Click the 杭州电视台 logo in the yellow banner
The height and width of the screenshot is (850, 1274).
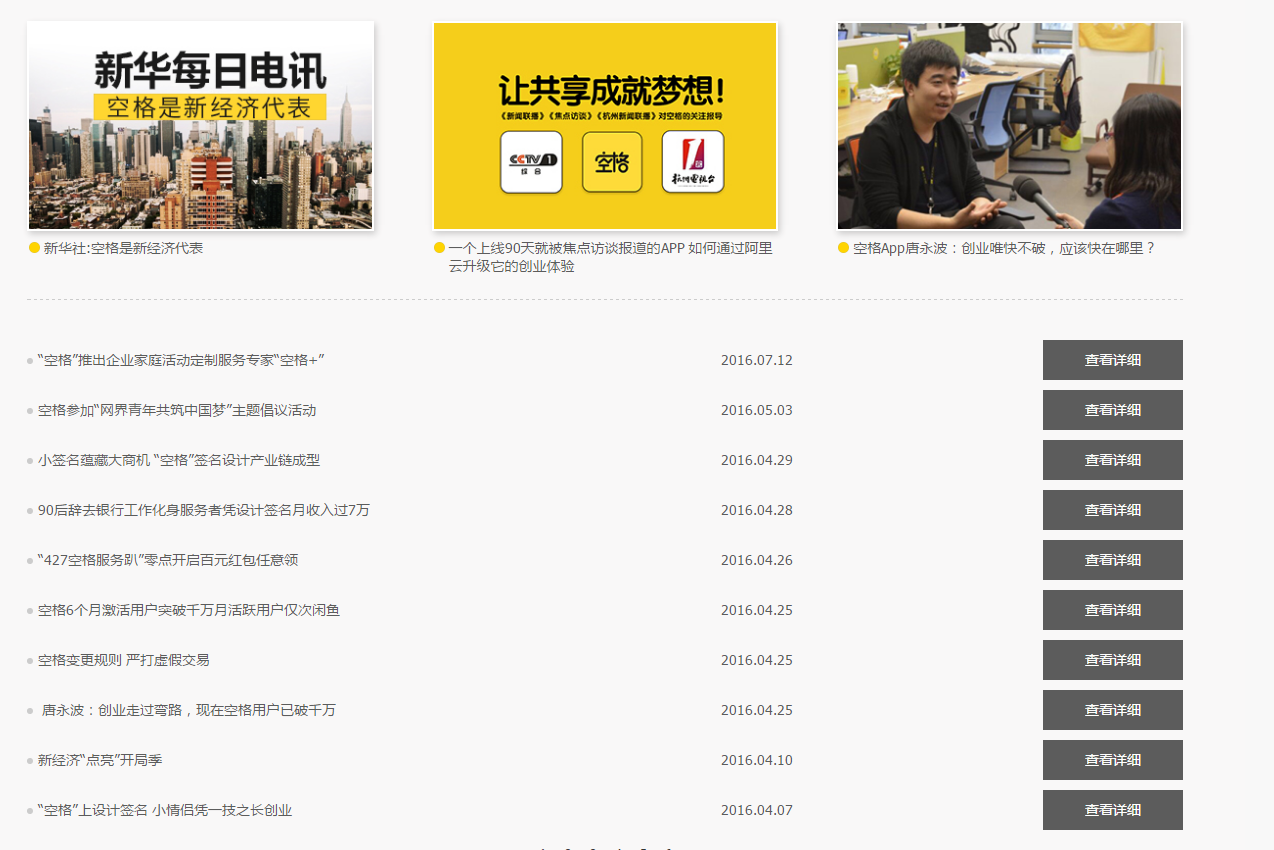click(x=693, y=161)
